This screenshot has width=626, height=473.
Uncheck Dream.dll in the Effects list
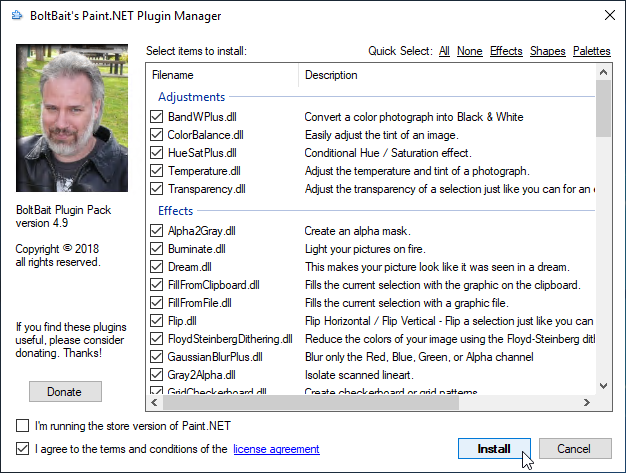click(x=156, y=267)
